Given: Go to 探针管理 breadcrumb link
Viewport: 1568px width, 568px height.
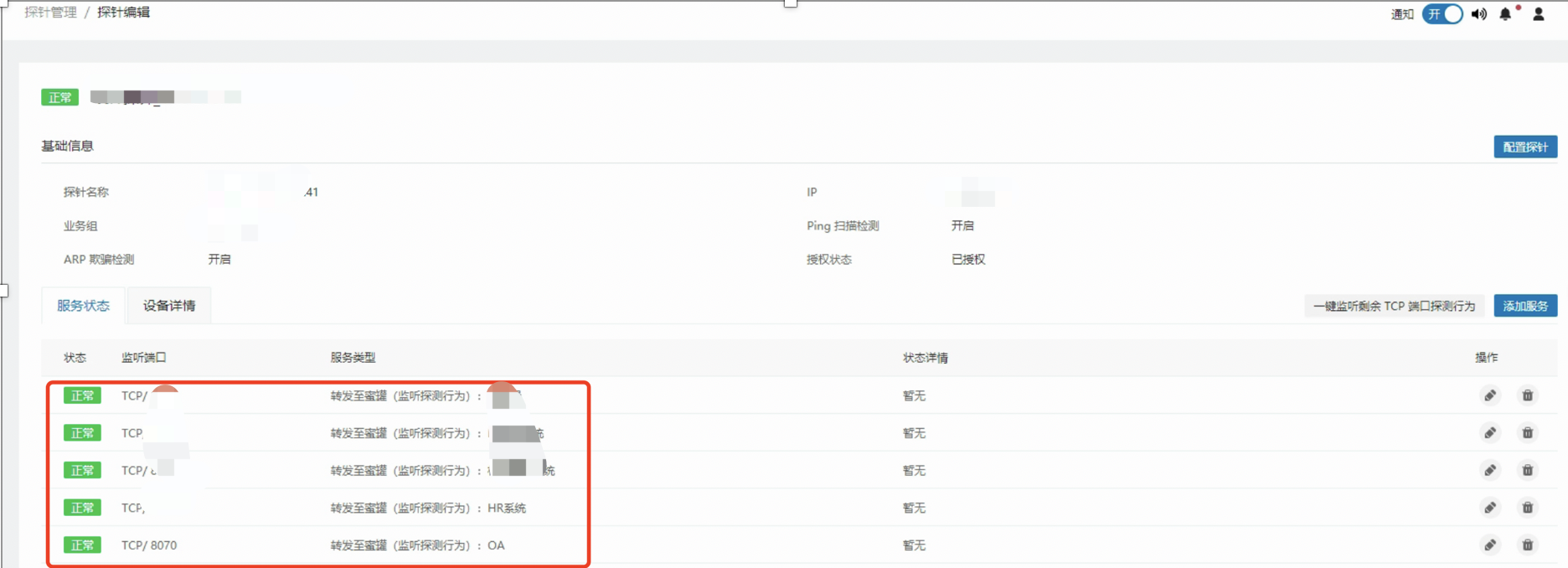Looking at the screenshot, I should (x=50, y=13).
